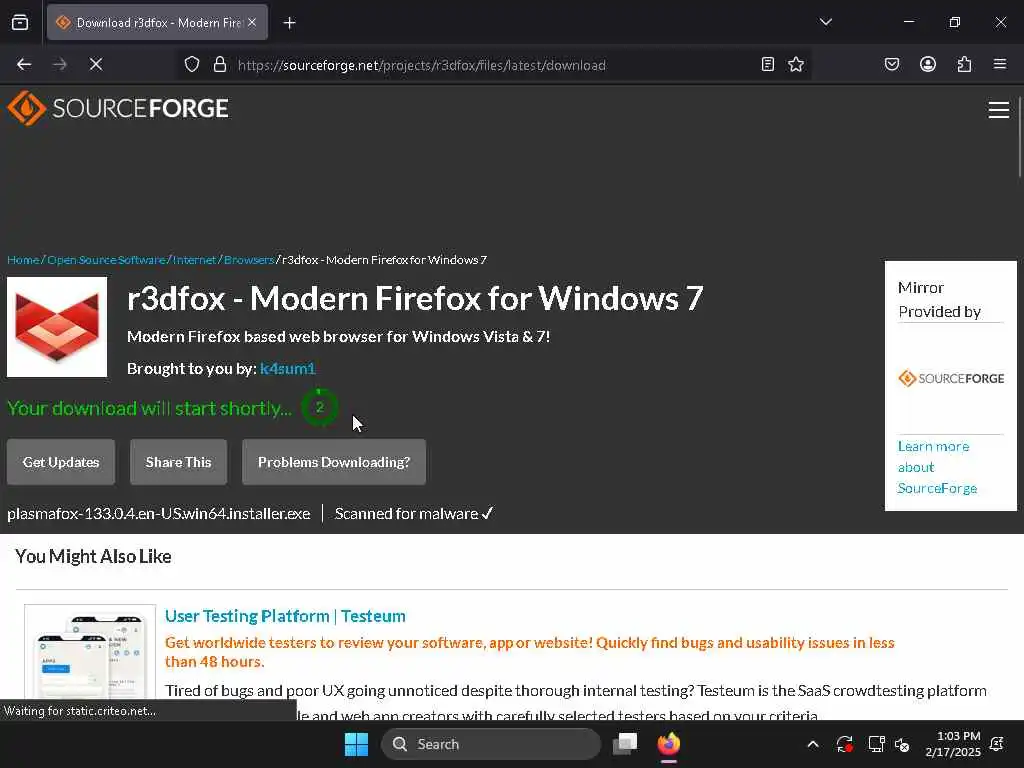Open the extensions puzzle icon
The width and height of the screenshot is (1024, 768).
(x=964, y=65)
